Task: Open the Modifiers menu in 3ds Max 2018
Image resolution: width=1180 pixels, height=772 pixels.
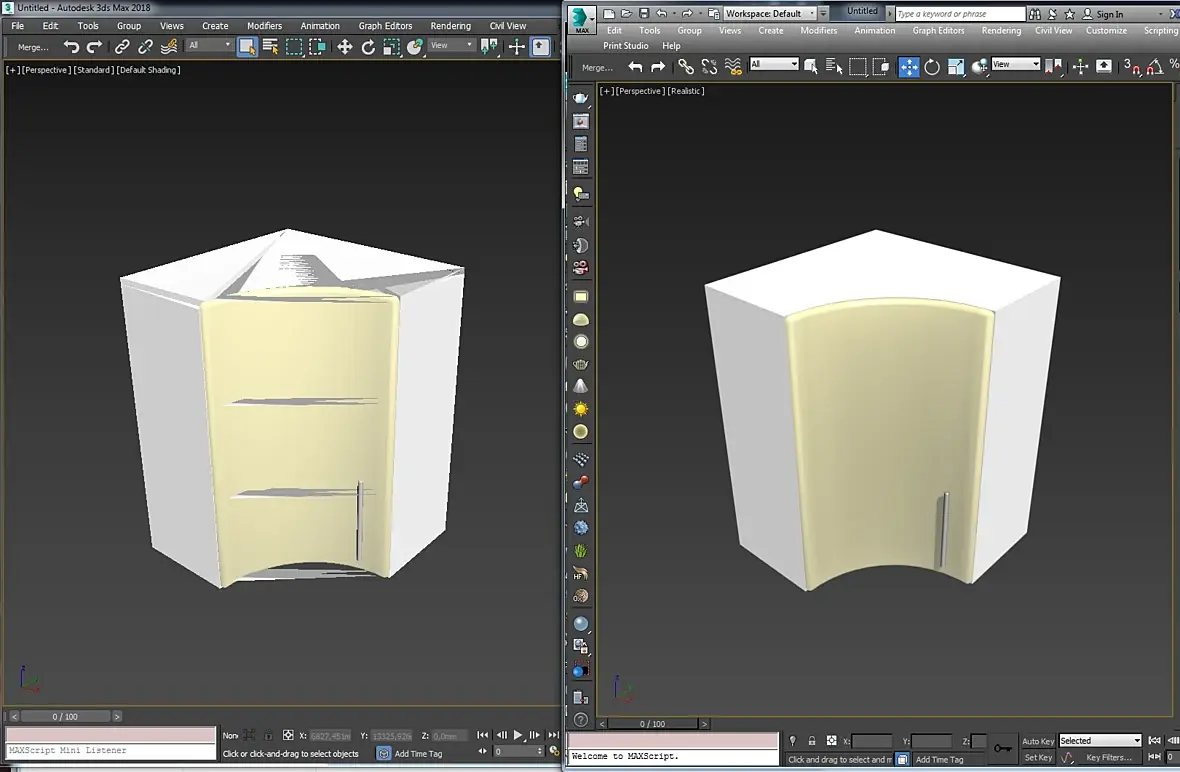Action: coord(264,26)
